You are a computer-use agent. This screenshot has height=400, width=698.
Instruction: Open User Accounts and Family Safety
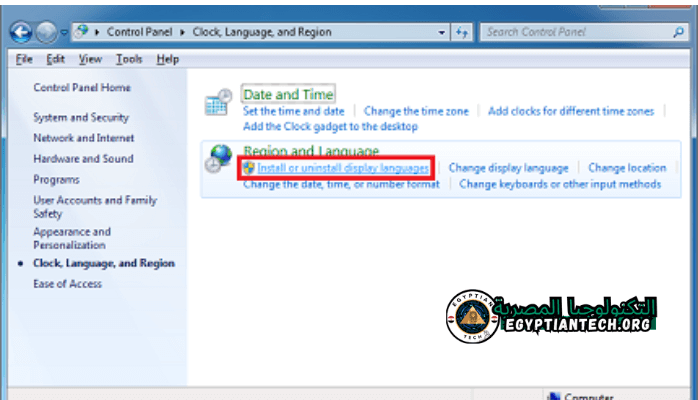coord(95,207)
